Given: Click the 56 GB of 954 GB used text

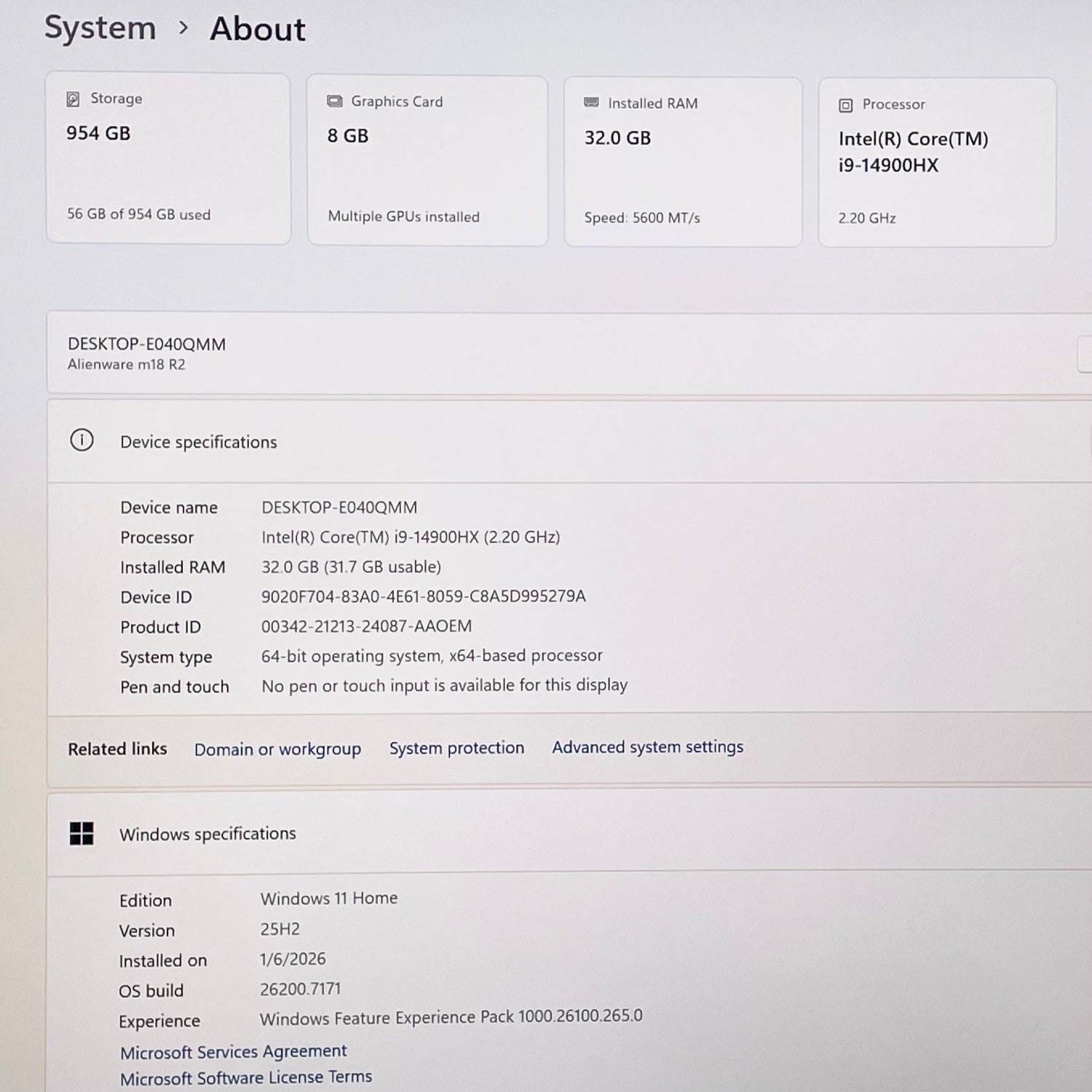Looking at the screenshot, I should (138, 214).
